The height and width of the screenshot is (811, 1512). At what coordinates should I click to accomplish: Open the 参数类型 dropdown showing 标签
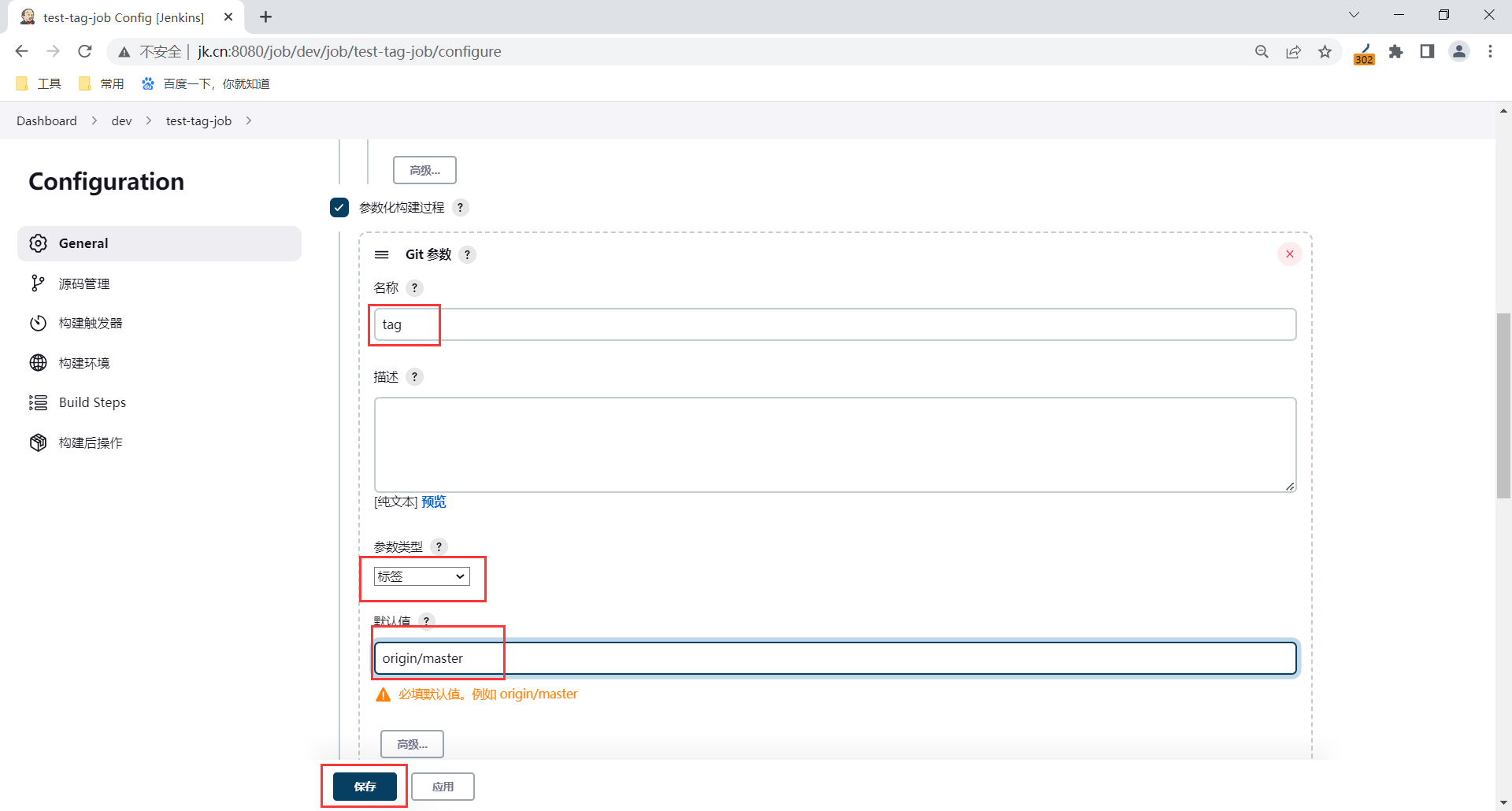point(421,576)
